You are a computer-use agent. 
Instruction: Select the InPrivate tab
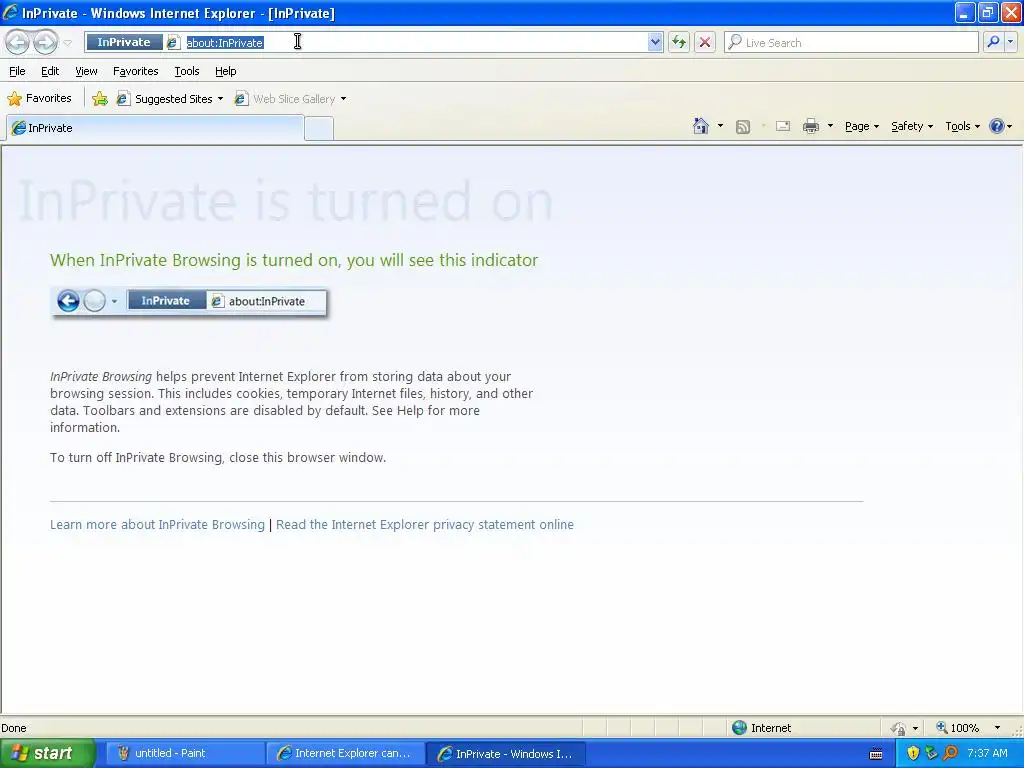pyautogui.click(x=155, y=128)
